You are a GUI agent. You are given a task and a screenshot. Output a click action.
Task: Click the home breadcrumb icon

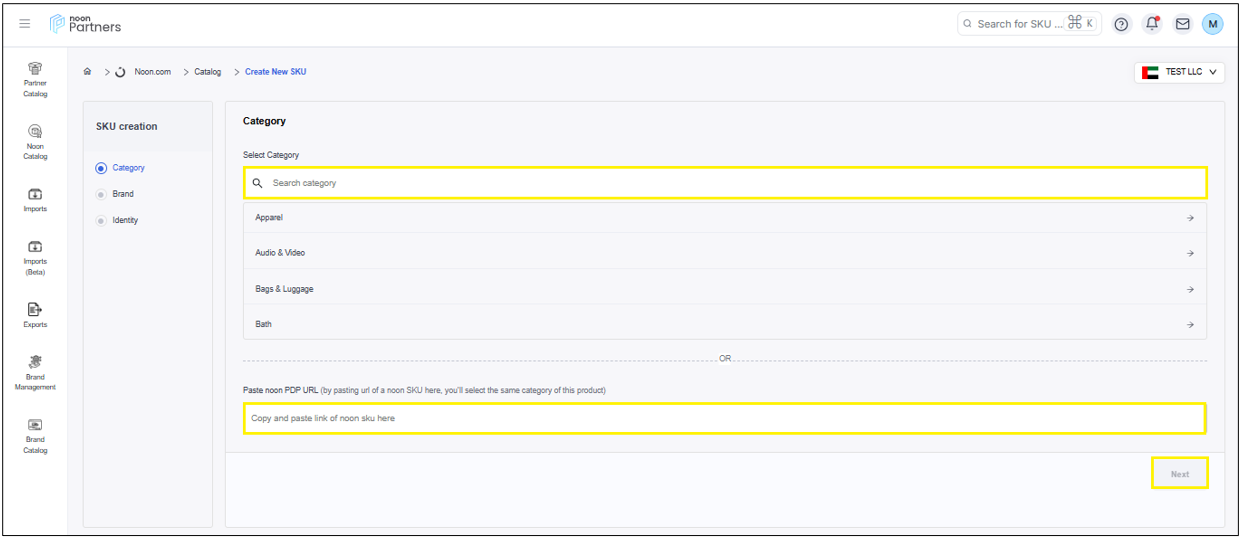88,72
